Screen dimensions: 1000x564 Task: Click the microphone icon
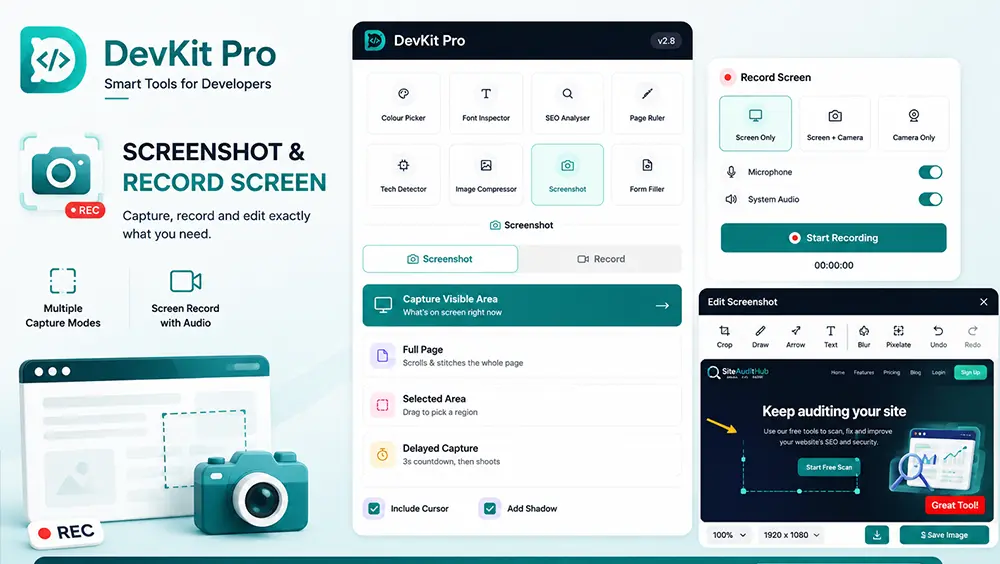coord(732,172)
